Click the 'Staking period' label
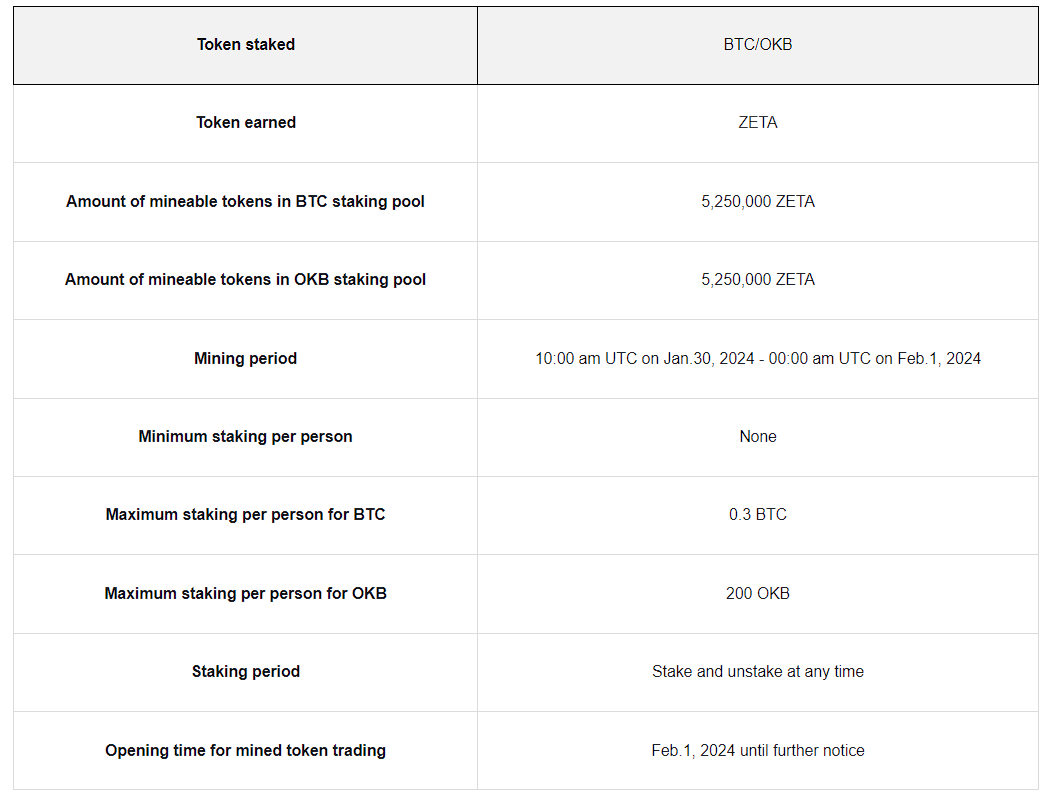Image resolution: width=1062 pixels, height=797 pixels. click(x=245, y=671)
